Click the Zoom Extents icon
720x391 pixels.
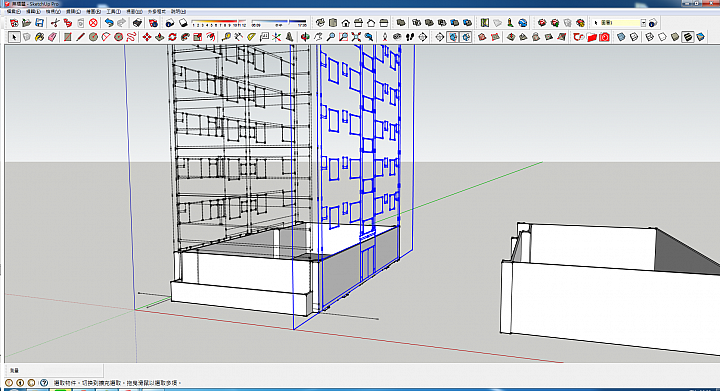coord(356,37)
